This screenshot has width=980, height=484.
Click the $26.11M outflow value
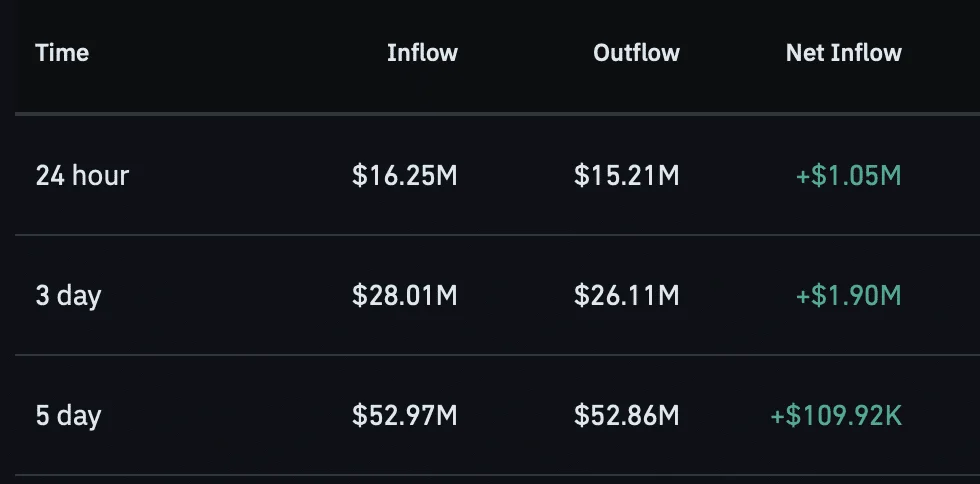click(626, 296)
